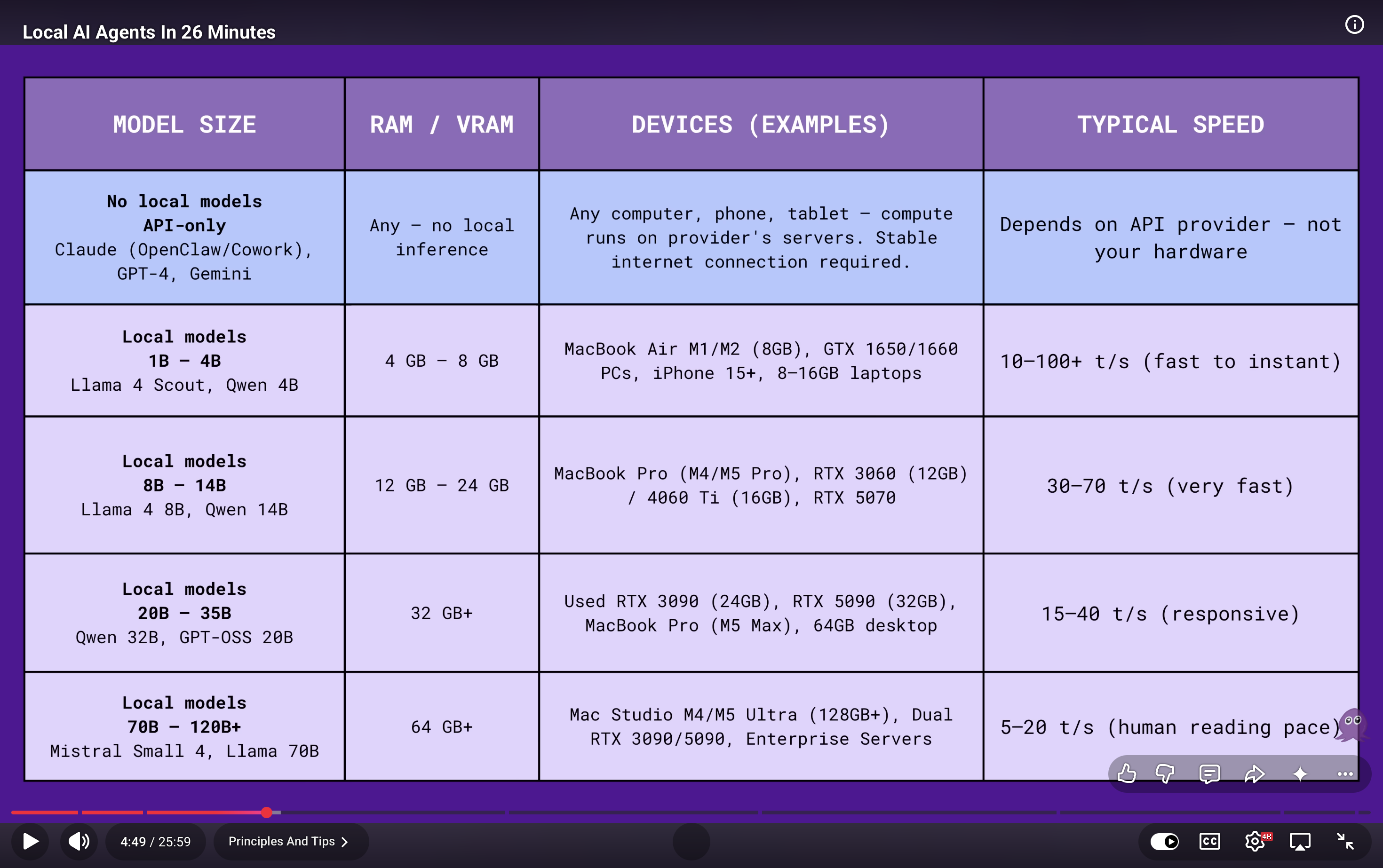Screen dimensions: 1383x868
Task: Click the 'MacBook Air M1/M2 (8GB)' cell
Action: click(761, 361)
